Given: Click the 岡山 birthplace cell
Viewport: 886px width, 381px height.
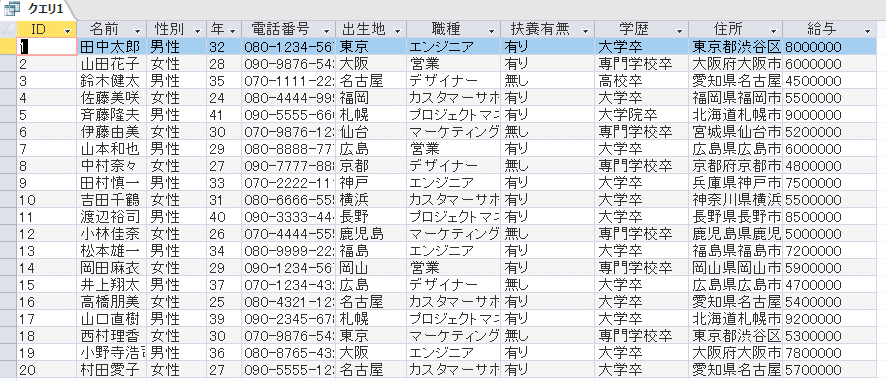Looking at the screenshot, I should coord(371,268).
